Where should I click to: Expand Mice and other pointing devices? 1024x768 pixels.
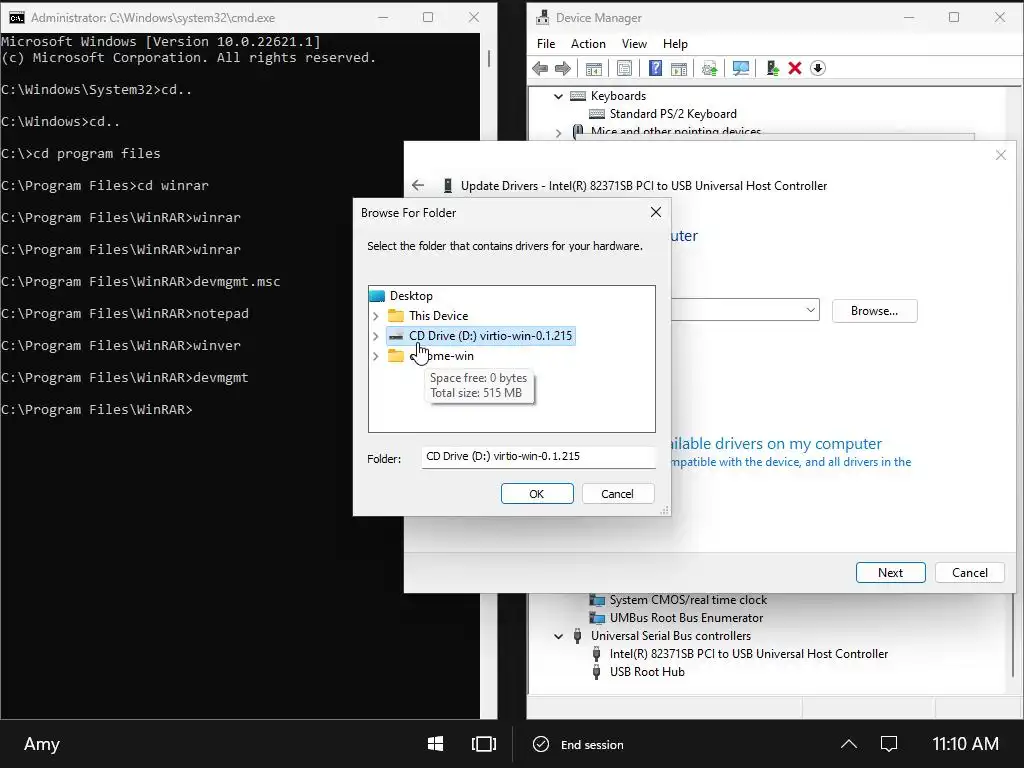(558, 133)
